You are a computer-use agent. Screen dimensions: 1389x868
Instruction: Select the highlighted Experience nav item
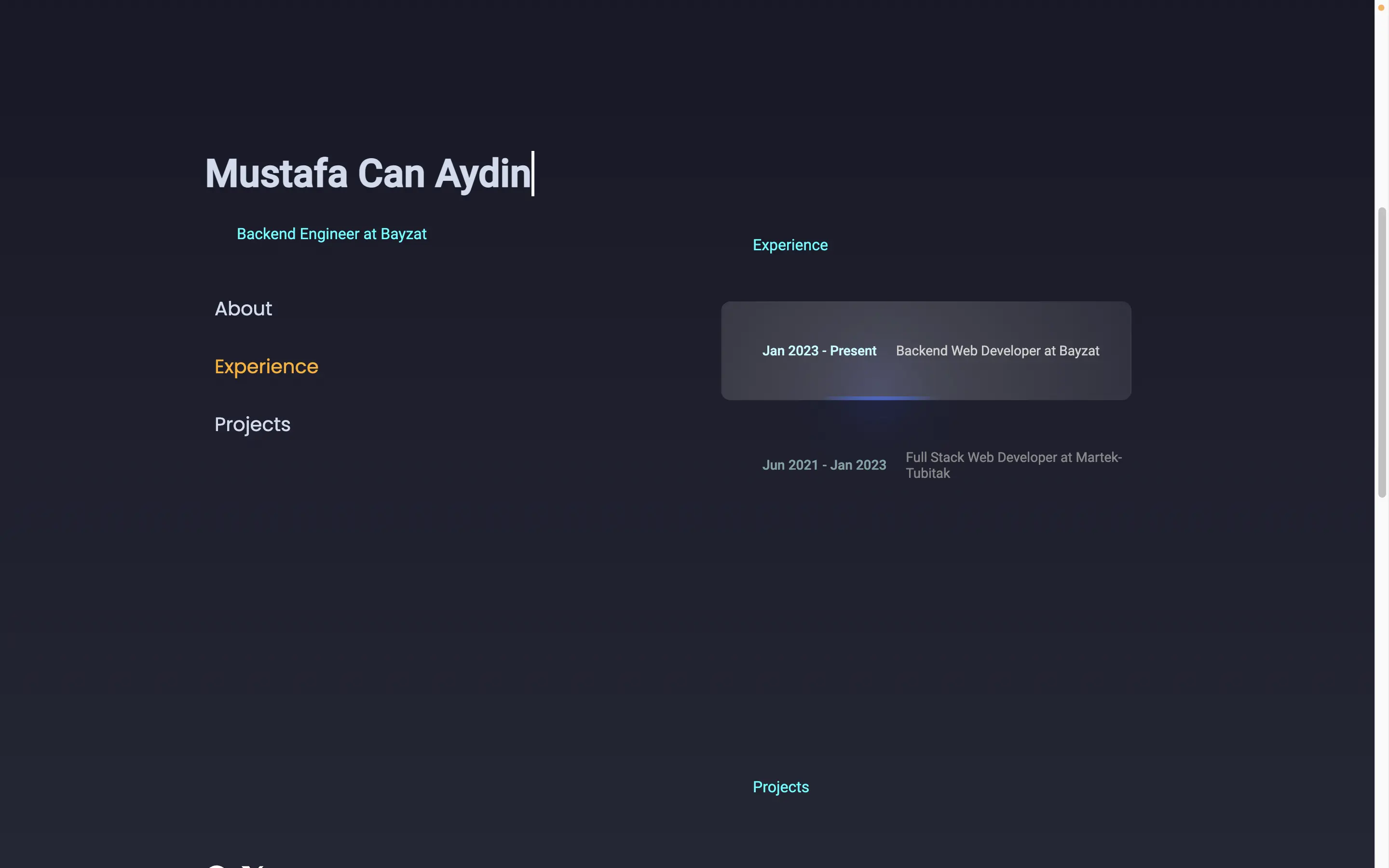pos(266,367)
